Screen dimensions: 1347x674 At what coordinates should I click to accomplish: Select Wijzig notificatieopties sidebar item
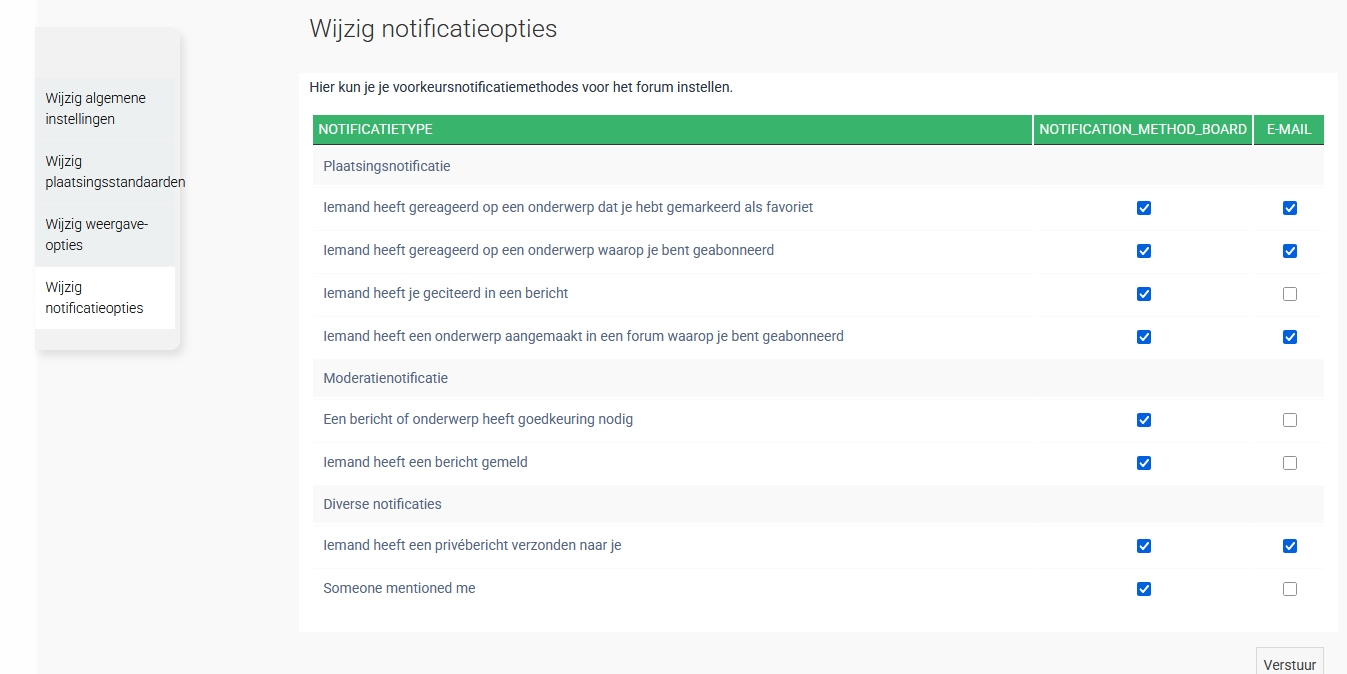point(94,298)
